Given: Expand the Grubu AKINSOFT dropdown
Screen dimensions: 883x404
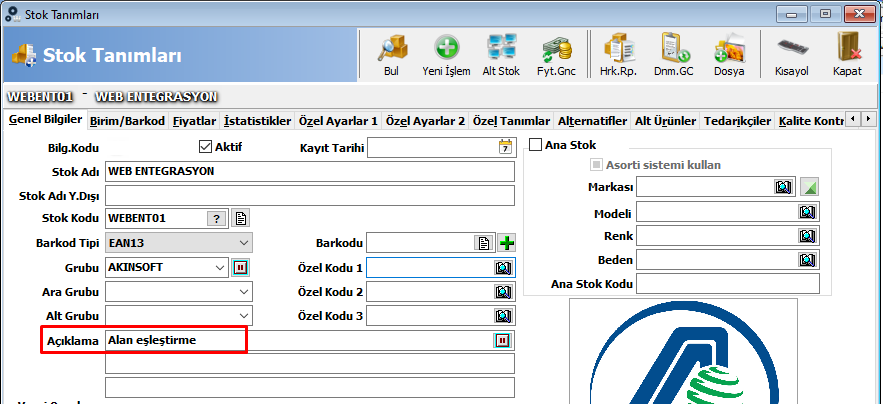Looking at the screenshot, I should (220, 268).
